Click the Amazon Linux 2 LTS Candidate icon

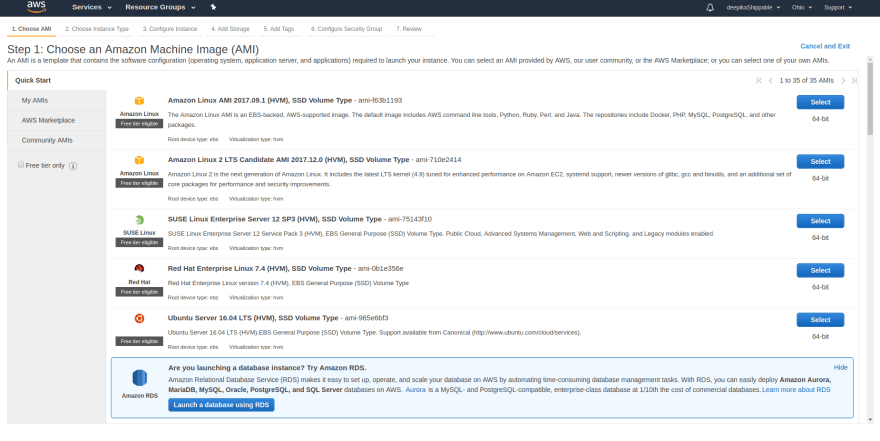coord(139,160)
